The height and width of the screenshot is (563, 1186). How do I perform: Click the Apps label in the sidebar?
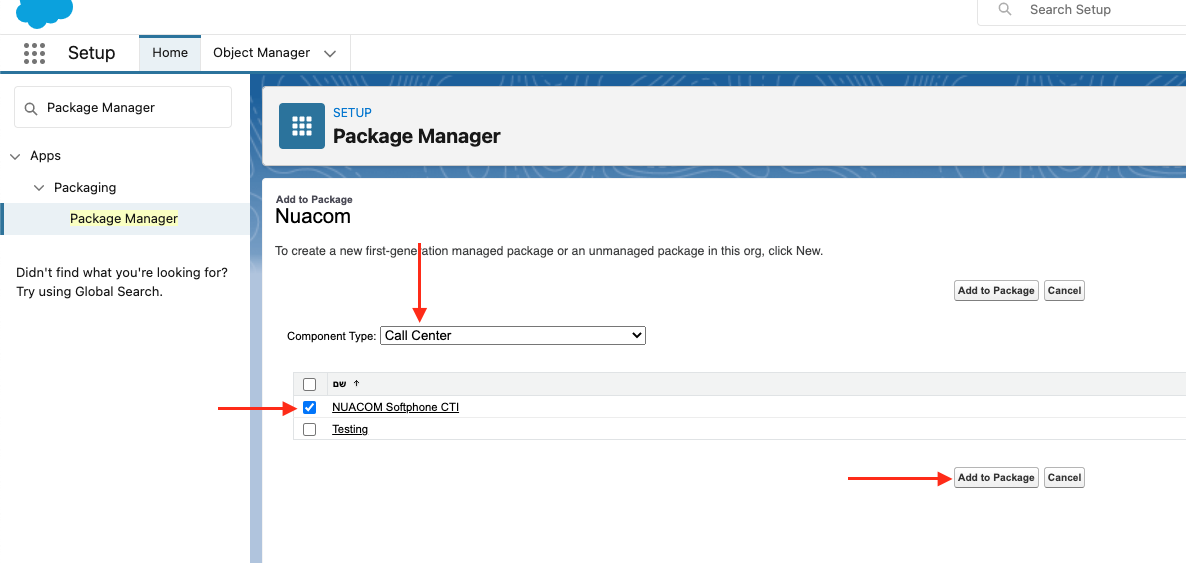click(45, 156)
